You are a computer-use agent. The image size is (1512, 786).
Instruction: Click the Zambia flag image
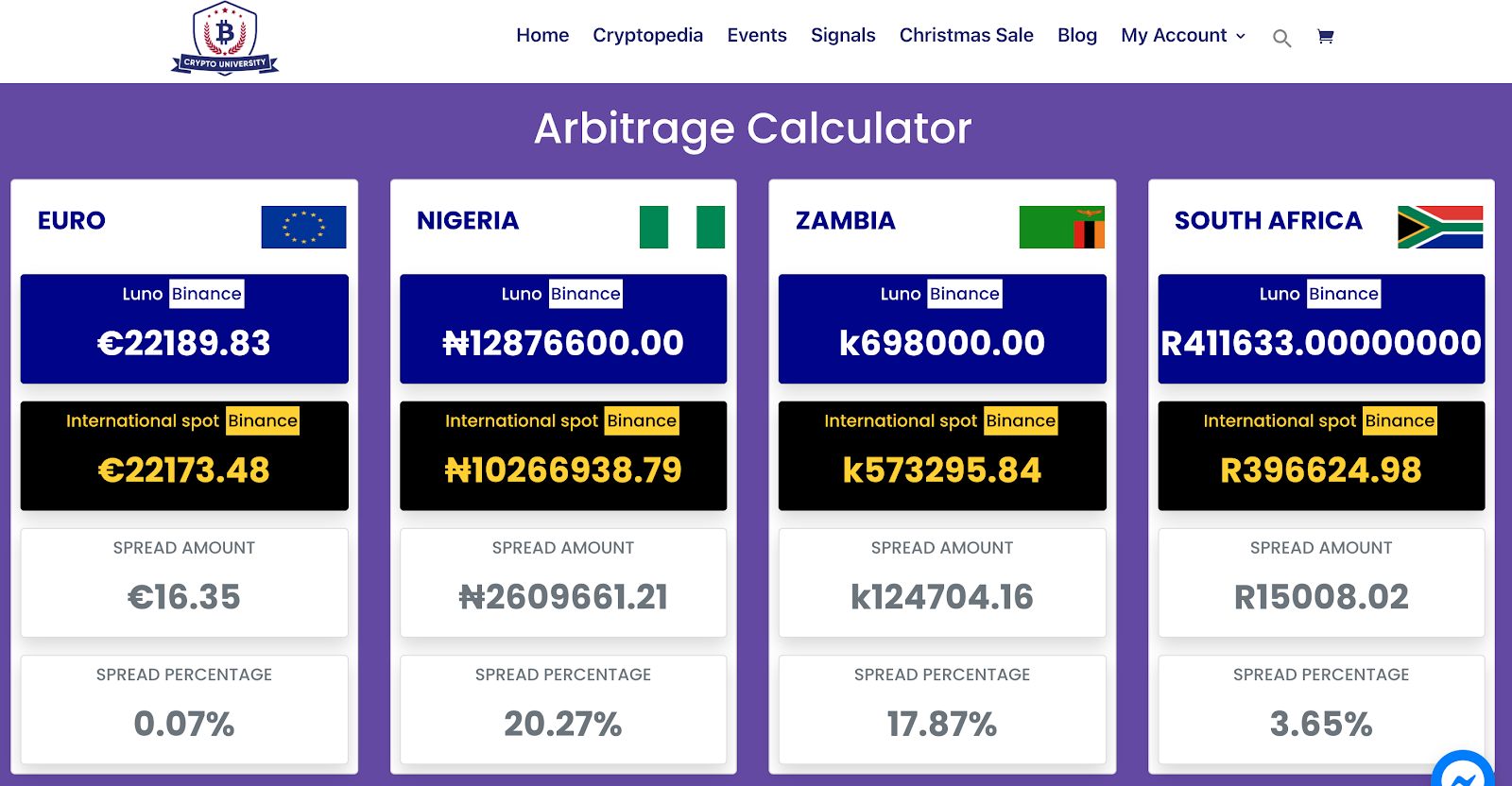[x=1061, y=227]
